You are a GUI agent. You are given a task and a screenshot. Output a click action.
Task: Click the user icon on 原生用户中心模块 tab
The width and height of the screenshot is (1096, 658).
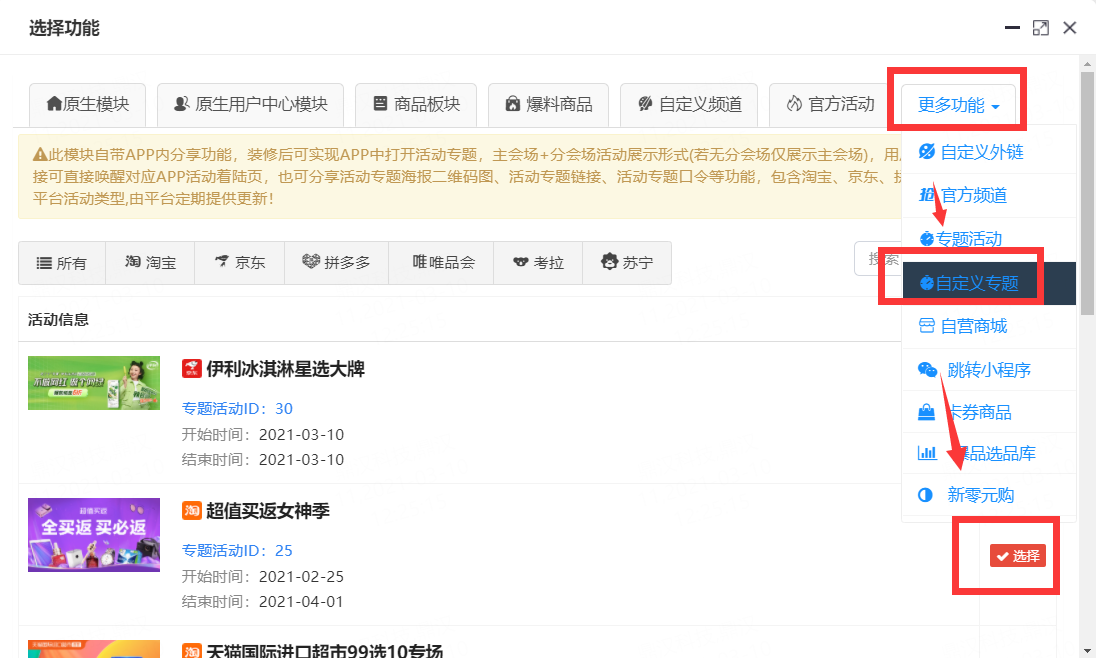(182, 103)
